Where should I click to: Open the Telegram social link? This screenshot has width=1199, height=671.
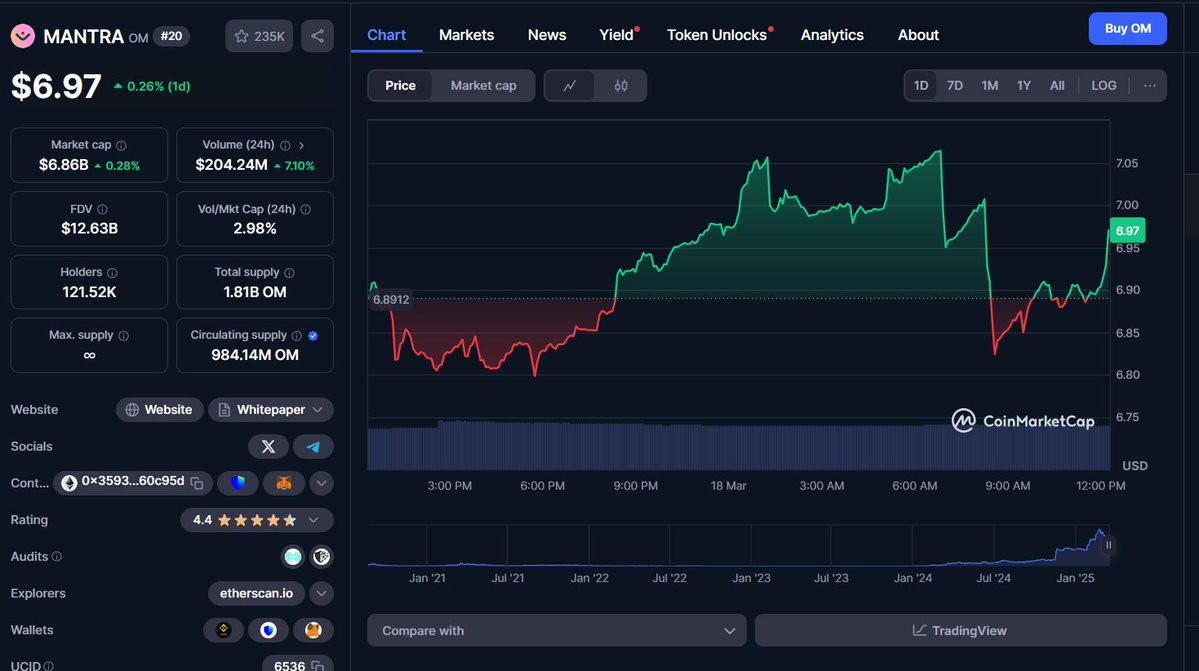(x=313, y=446)
